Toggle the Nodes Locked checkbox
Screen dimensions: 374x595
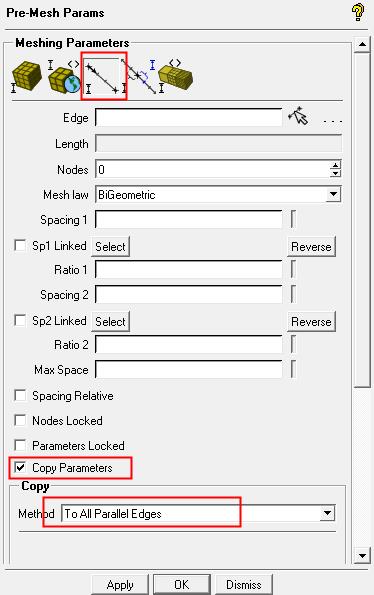tap(20, 420)
